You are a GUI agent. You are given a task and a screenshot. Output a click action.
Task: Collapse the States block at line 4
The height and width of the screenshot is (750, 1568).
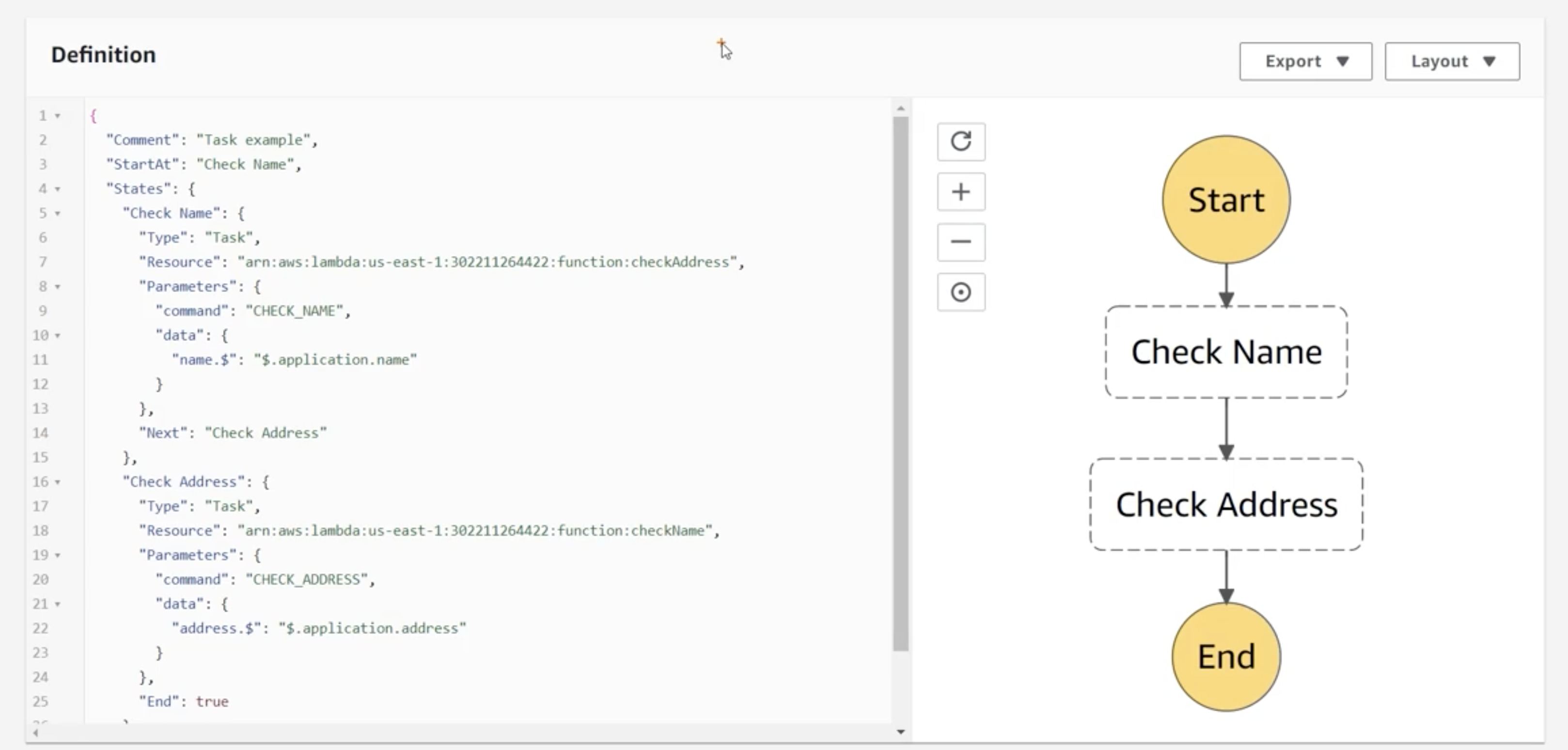58,189
